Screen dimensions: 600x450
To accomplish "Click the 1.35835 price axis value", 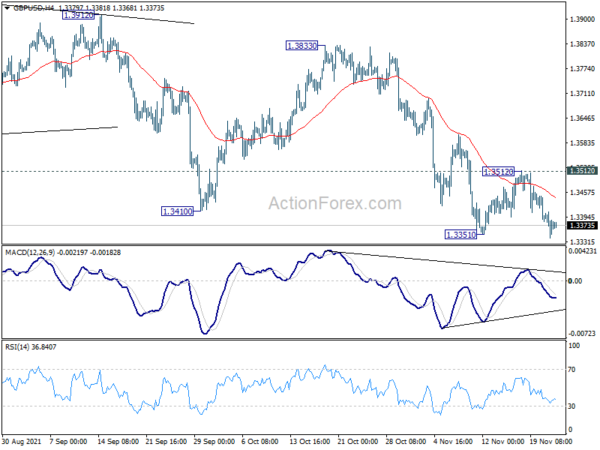I will pos(582,143).
